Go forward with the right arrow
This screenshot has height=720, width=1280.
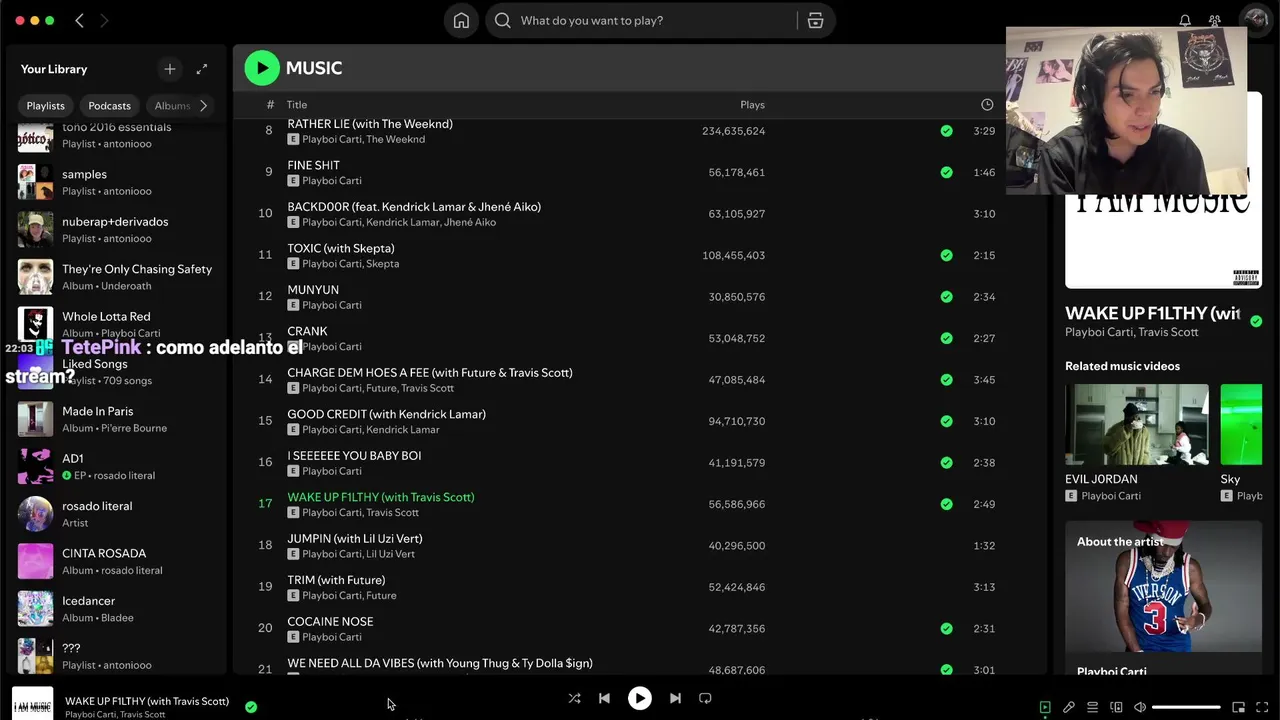[x=104, y=20]
